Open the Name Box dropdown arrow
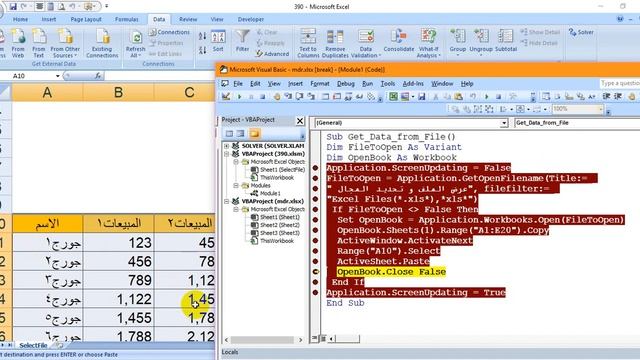The image size is (640, 360). tap(58, 76)
